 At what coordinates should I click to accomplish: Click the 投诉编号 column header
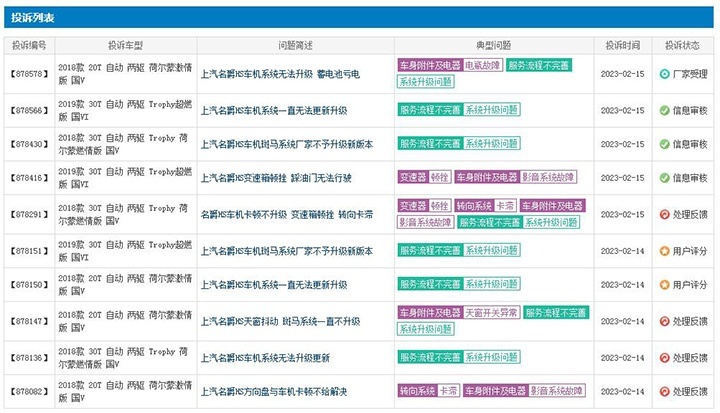click(x=29, y=45)
